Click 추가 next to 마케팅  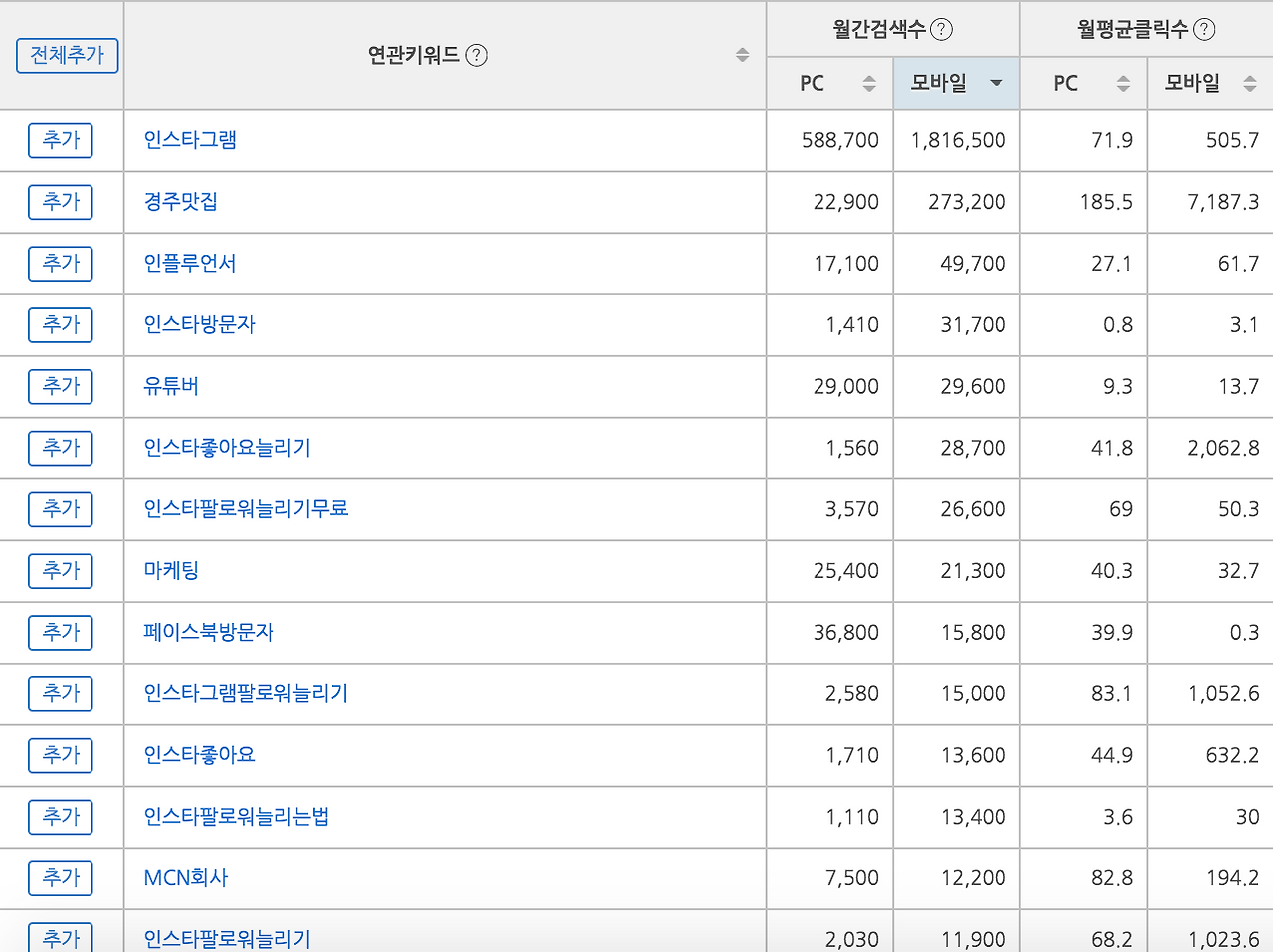[x=61, y=571]
